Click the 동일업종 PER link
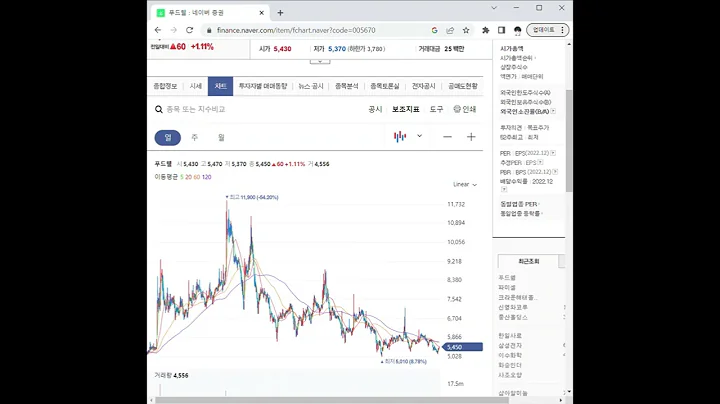The image size is (720, 404). (519, 204)
